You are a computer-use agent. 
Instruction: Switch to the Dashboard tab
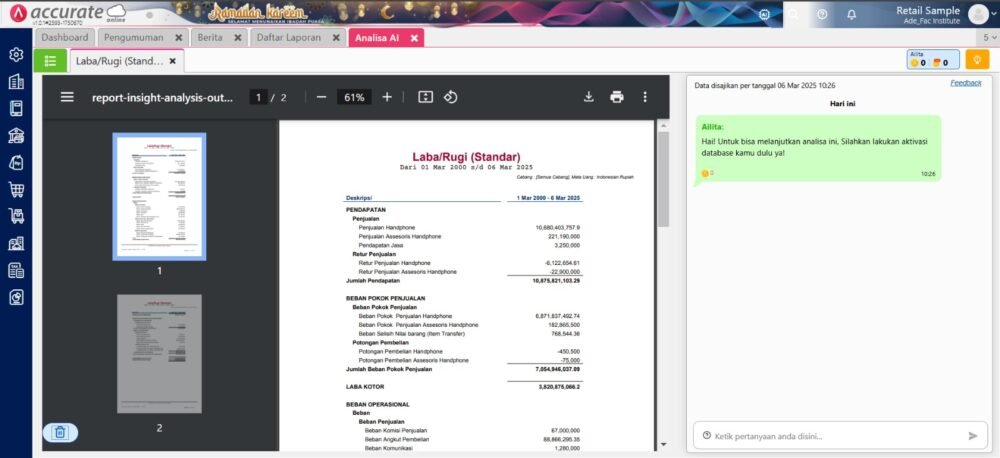pos(65,37)
